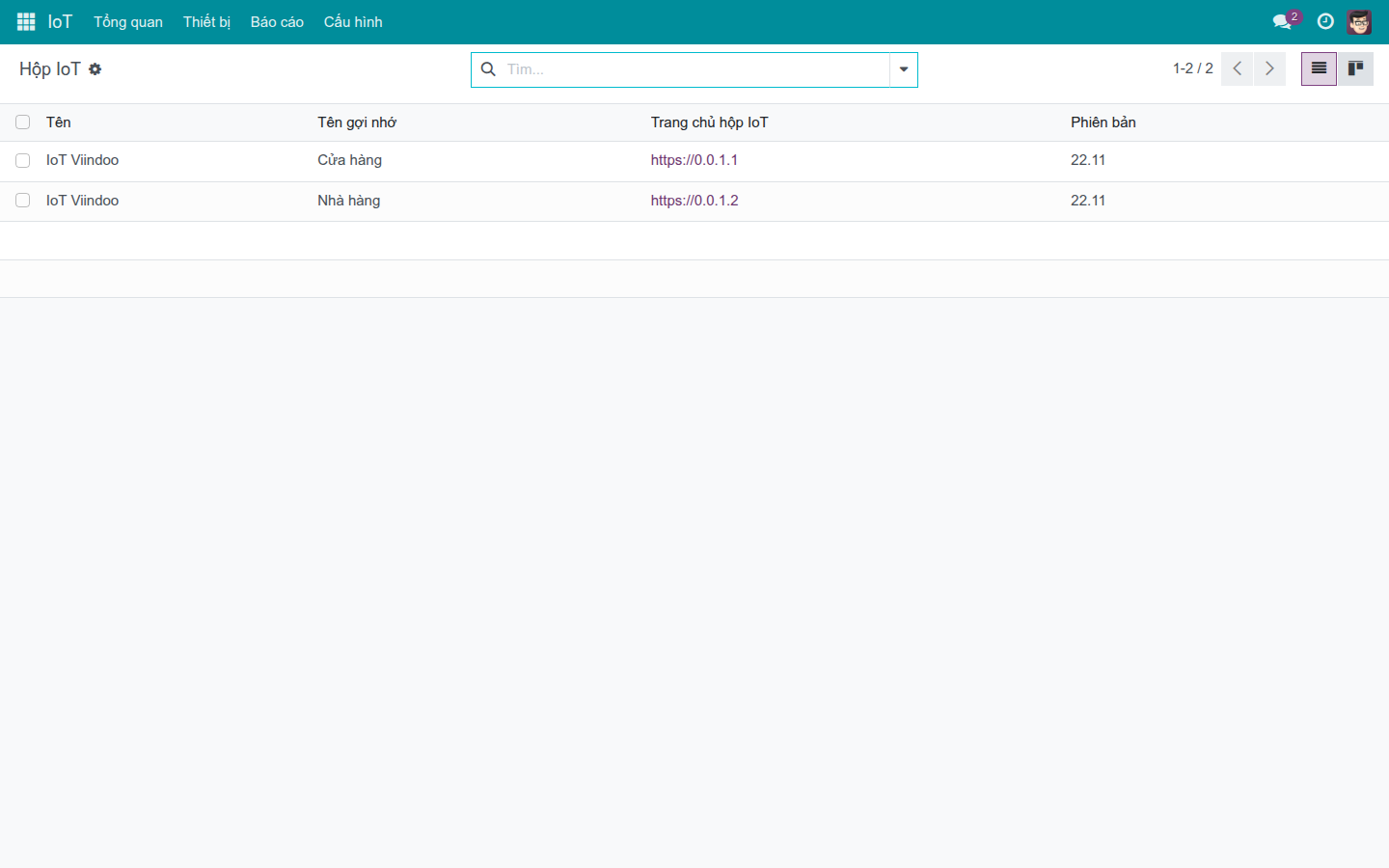Click the Cửa hàng cell

[350, 160]
